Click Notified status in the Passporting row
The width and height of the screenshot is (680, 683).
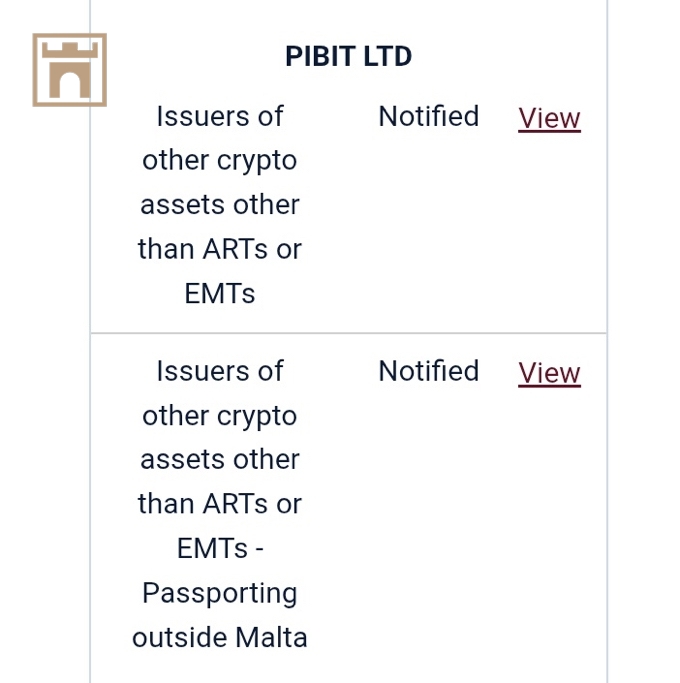428,372
